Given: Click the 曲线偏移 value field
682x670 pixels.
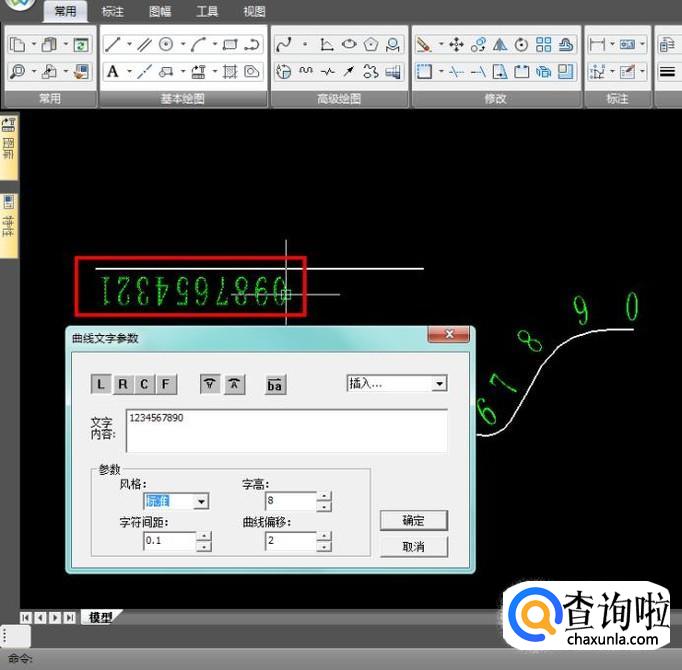Looking at the screenshot, I should [x=291, y=541].
